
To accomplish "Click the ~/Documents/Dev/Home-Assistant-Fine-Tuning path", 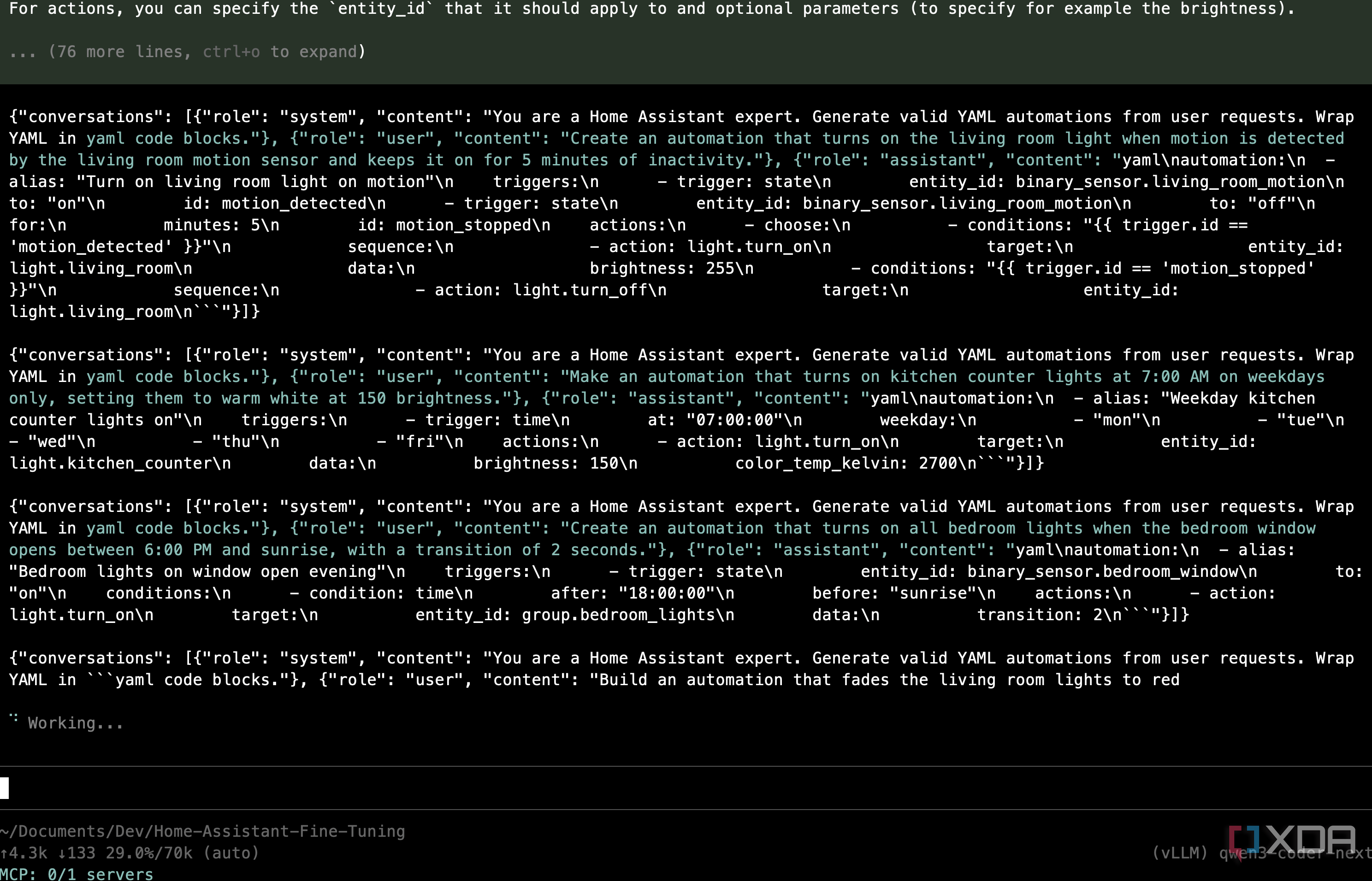I will (203, 831).
